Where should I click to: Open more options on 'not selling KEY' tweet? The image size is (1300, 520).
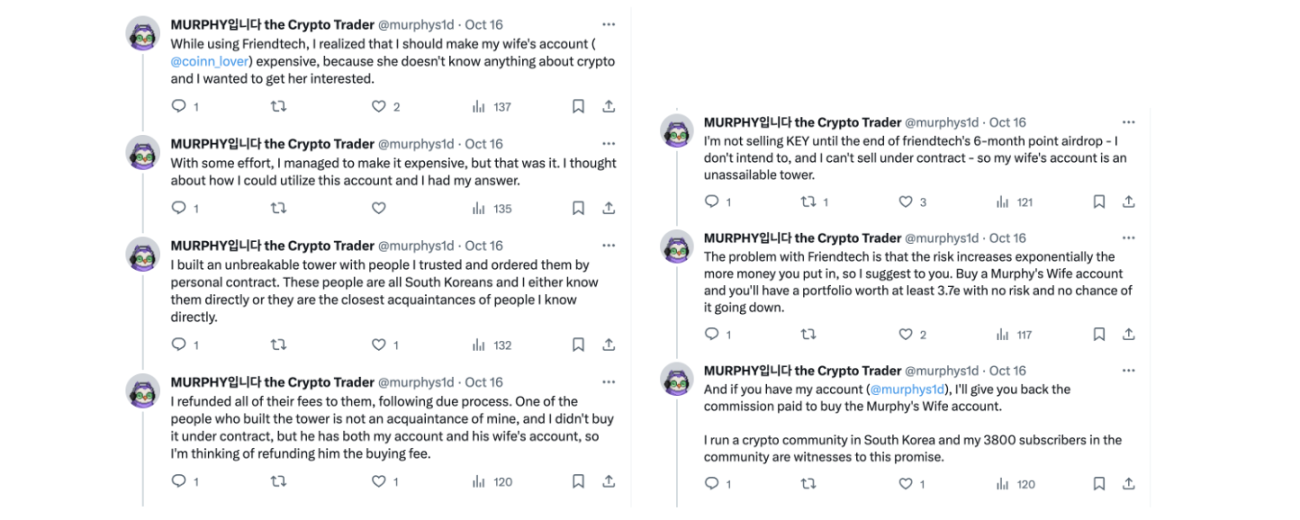(x=1128, y=122)
